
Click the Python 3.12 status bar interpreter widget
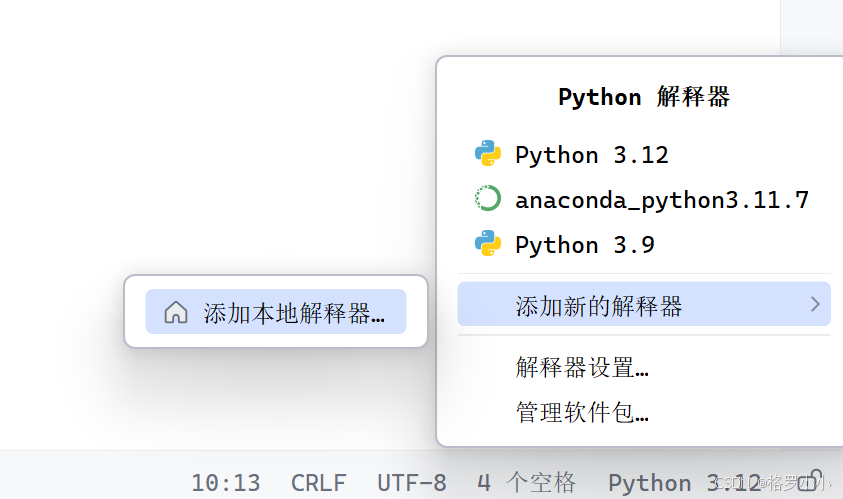(684, 483)
